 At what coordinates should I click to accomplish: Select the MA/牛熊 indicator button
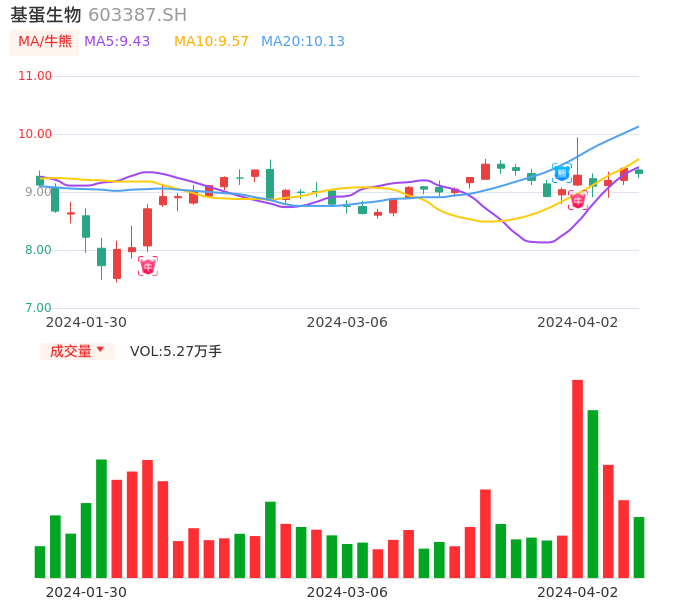pos(45,42)
